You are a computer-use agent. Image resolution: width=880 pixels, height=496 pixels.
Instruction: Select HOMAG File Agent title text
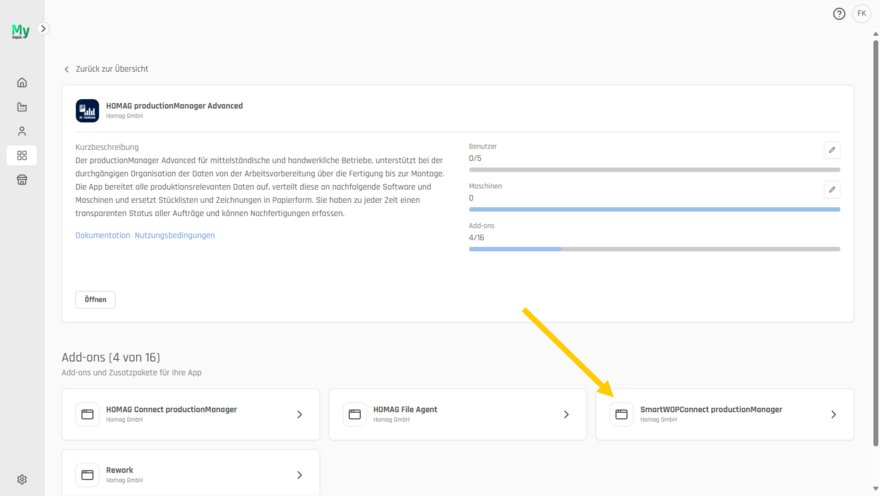(x=405, y=410)
